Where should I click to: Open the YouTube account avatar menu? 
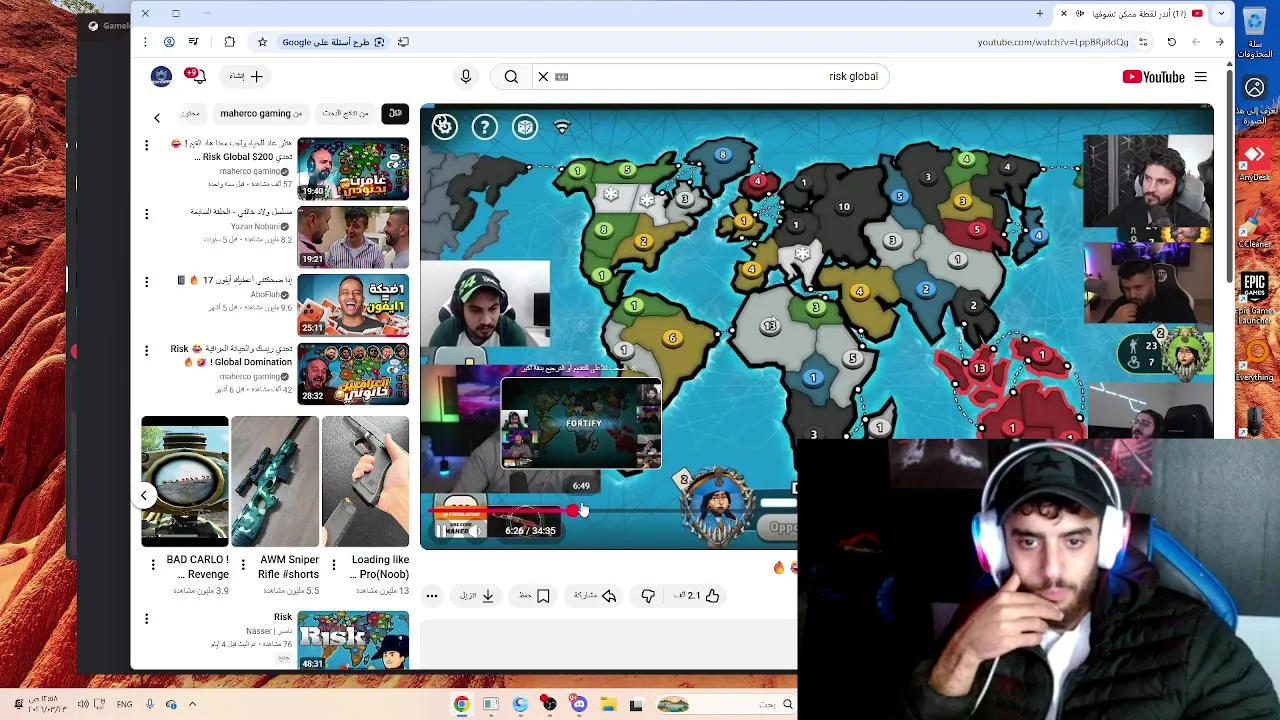coord(161,76)
